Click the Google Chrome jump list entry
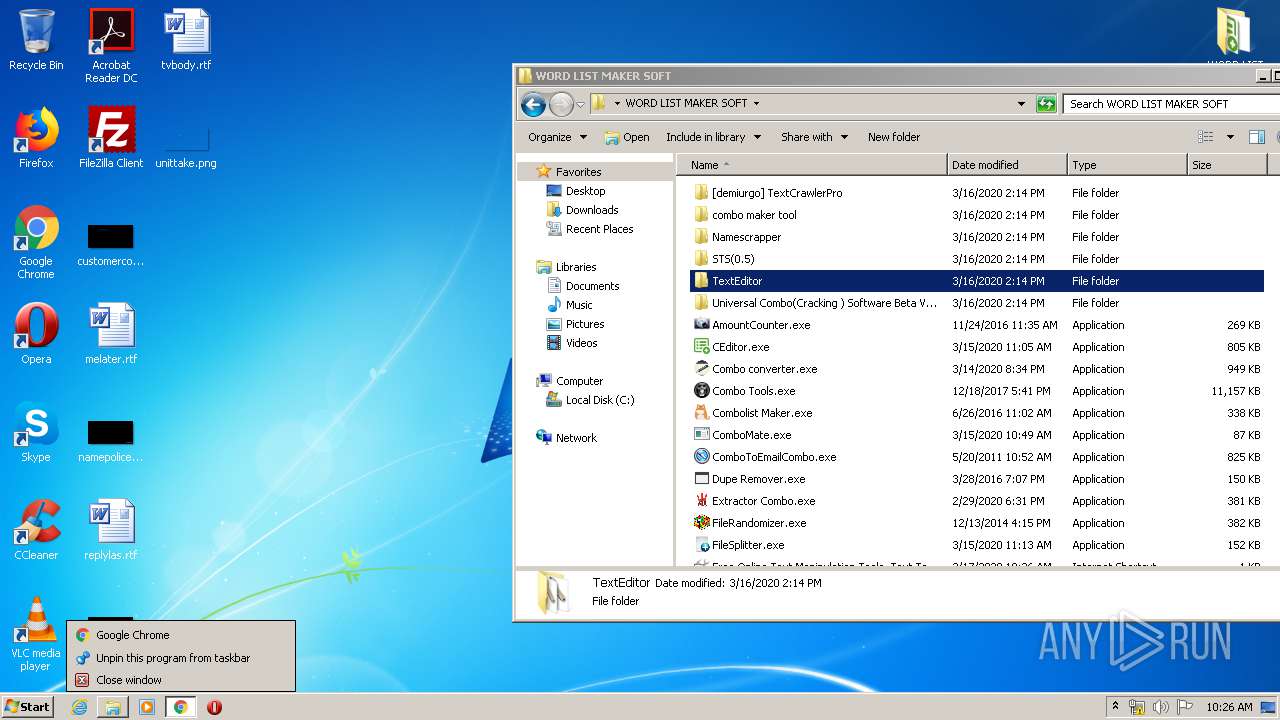 point(181,635)
